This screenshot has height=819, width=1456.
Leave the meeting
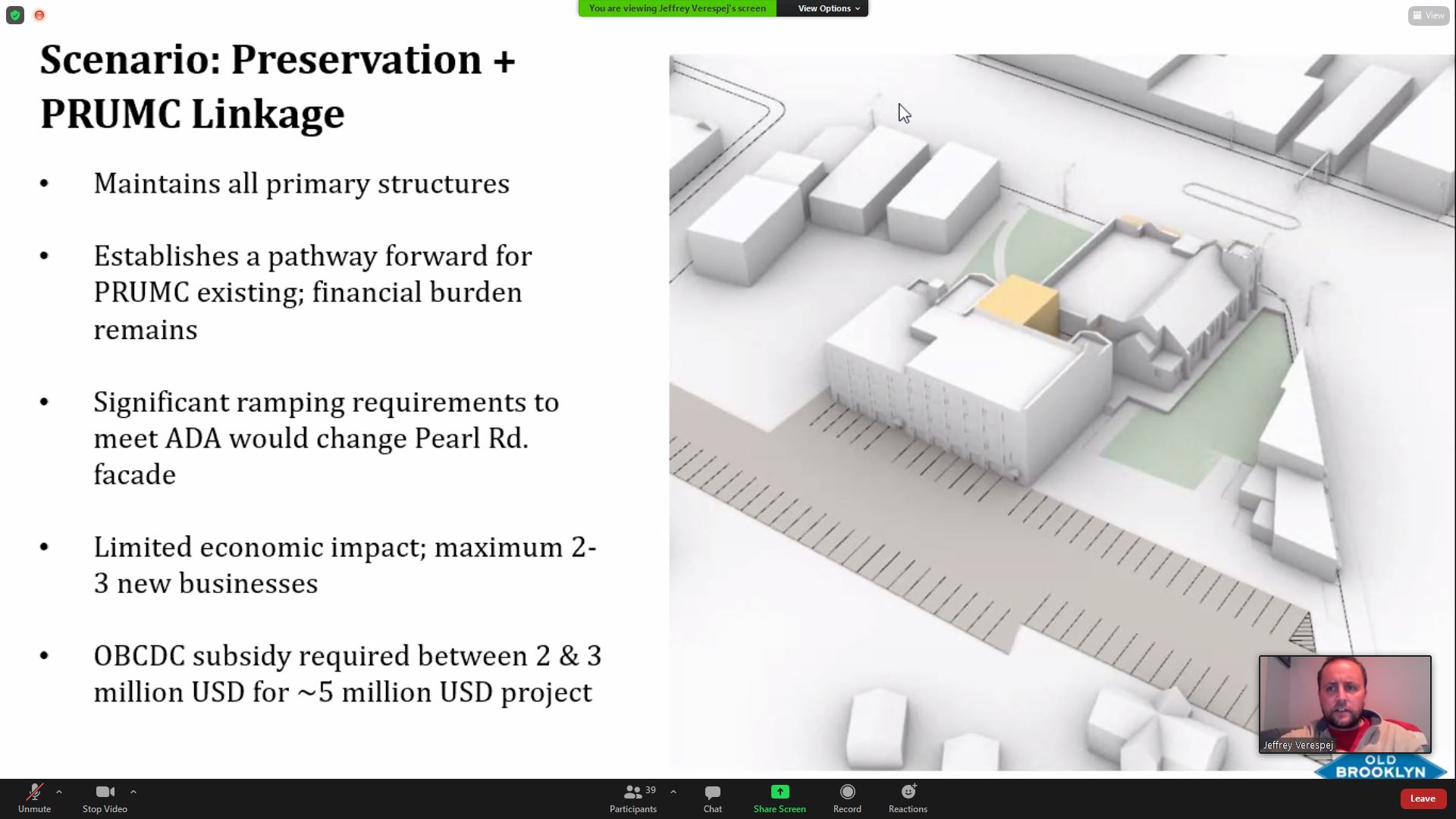[1423, 799]
